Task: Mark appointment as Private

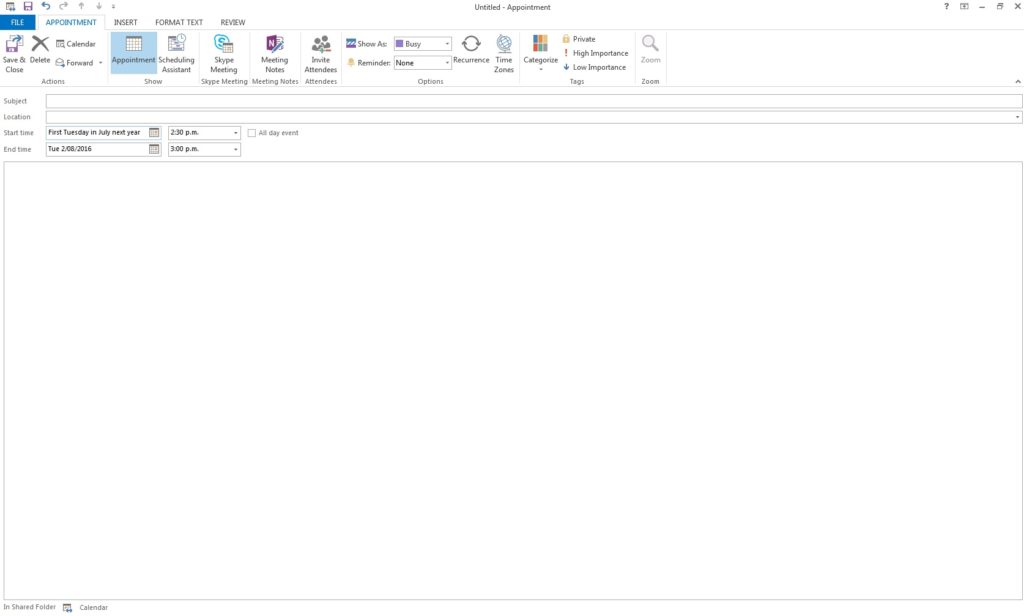Action: 579,39
